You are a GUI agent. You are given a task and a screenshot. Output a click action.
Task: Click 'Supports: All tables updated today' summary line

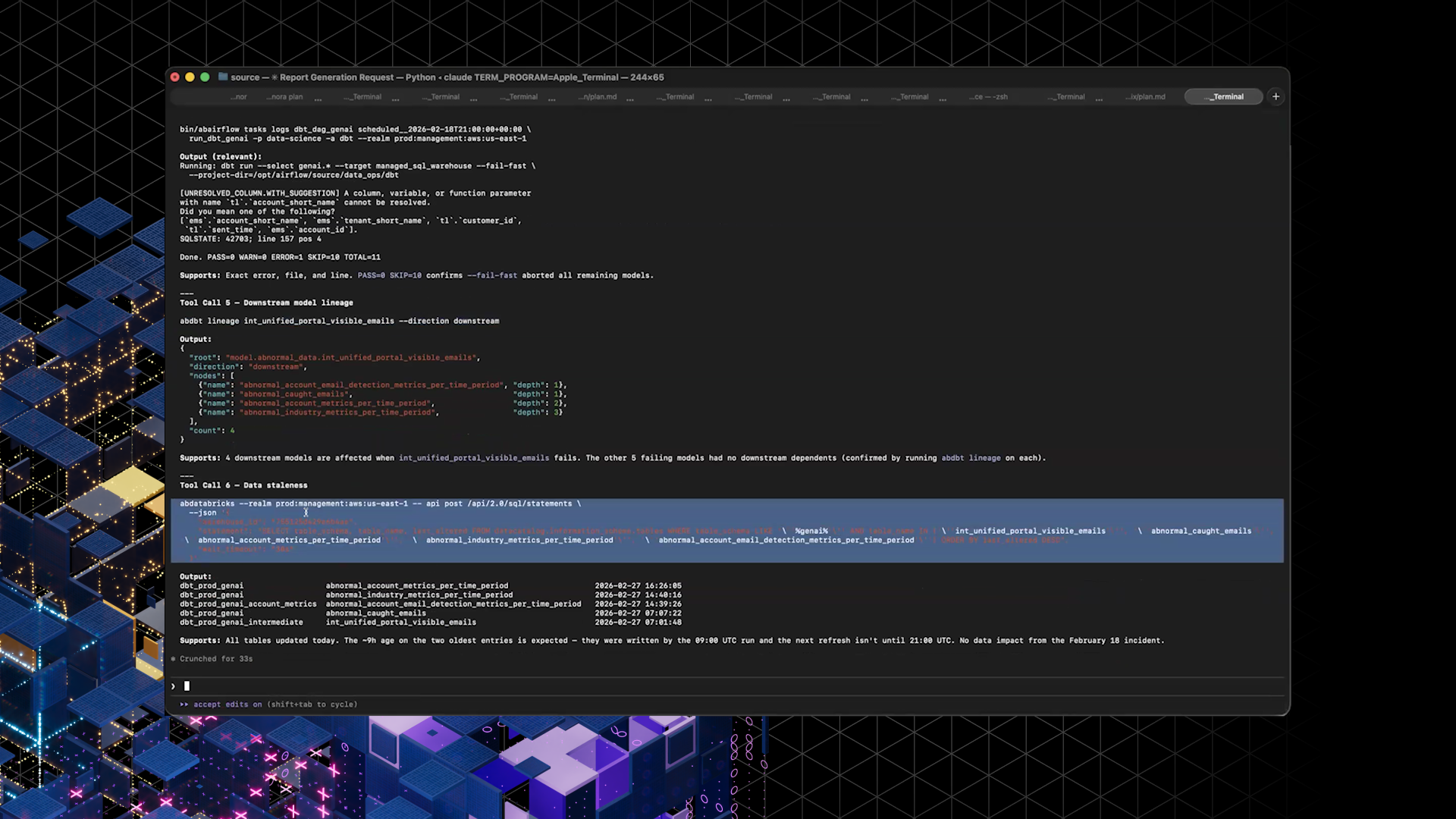tap(672, 641)
